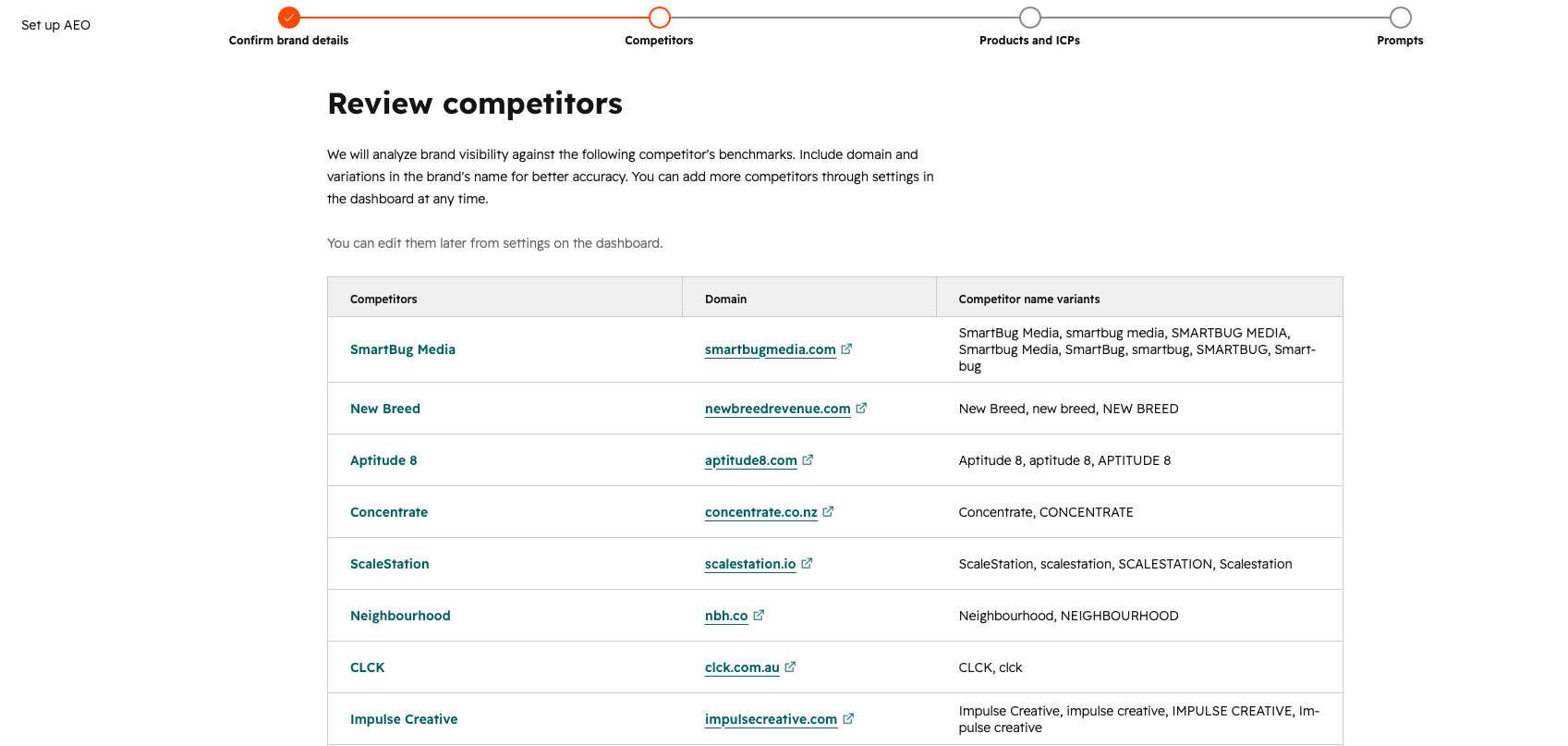The height and width of the screenshot is (746, 1568).
Task: Open external link icon next to clck.com.au
Action: (x=790, y=667)
